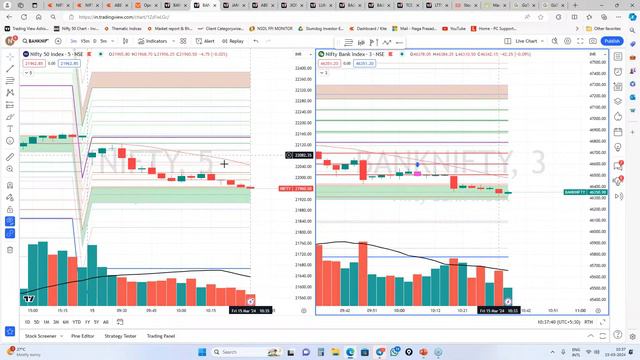This screenshot has height=360, width=640.
Task: Collapse the Nifty 50 chart indicator legend
Action: point(28,73)
